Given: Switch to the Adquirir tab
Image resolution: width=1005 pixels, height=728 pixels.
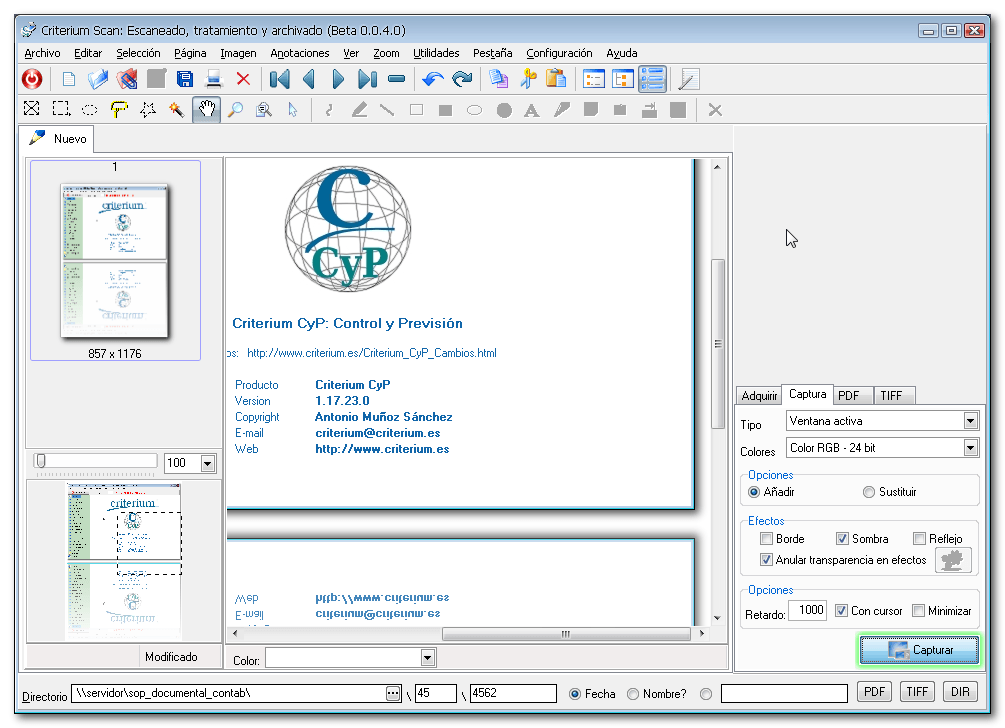Looking at the screenshot, I should coord(759,396).
